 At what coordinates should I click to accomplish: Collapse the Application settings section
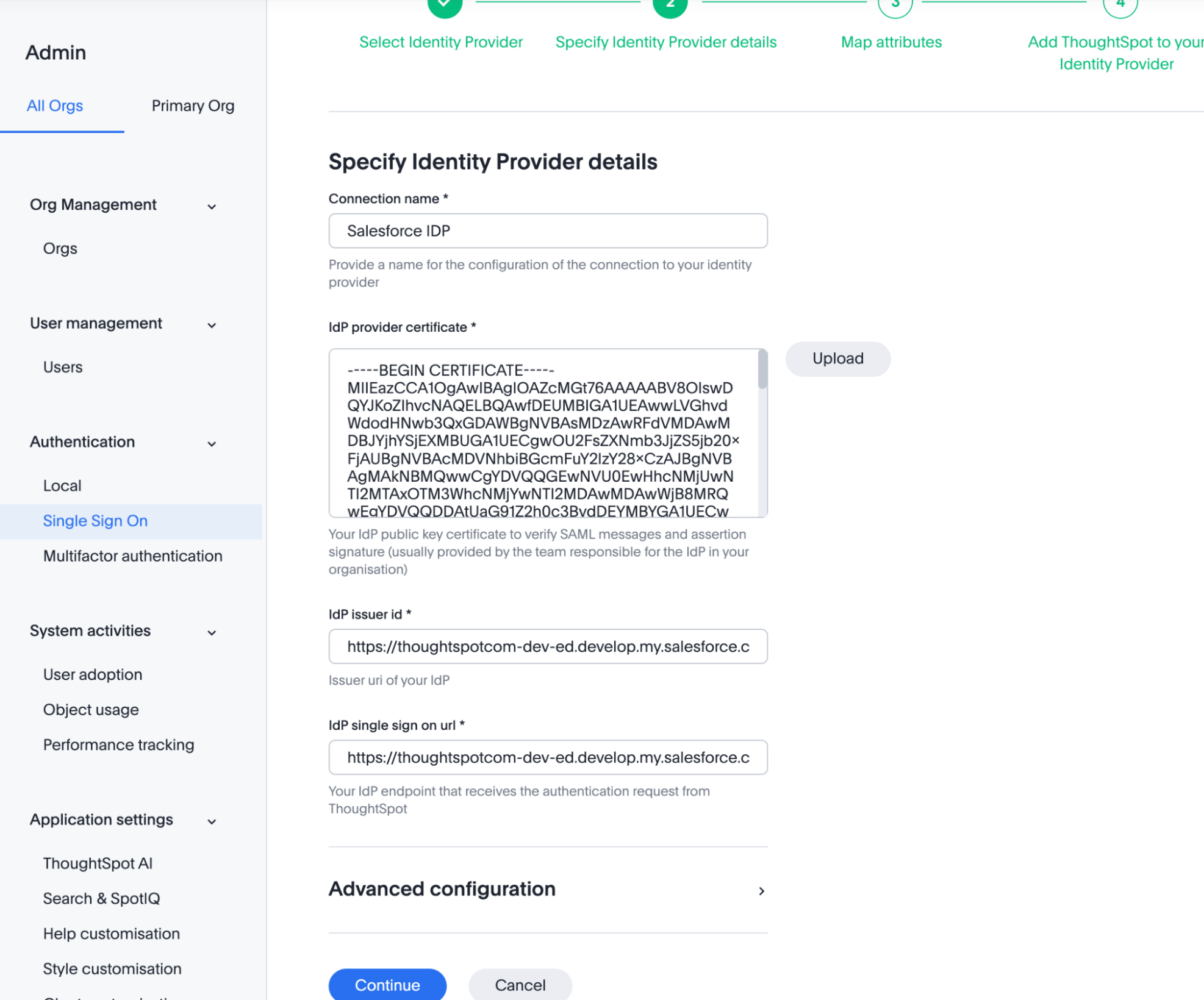click(x=212, y=821)
